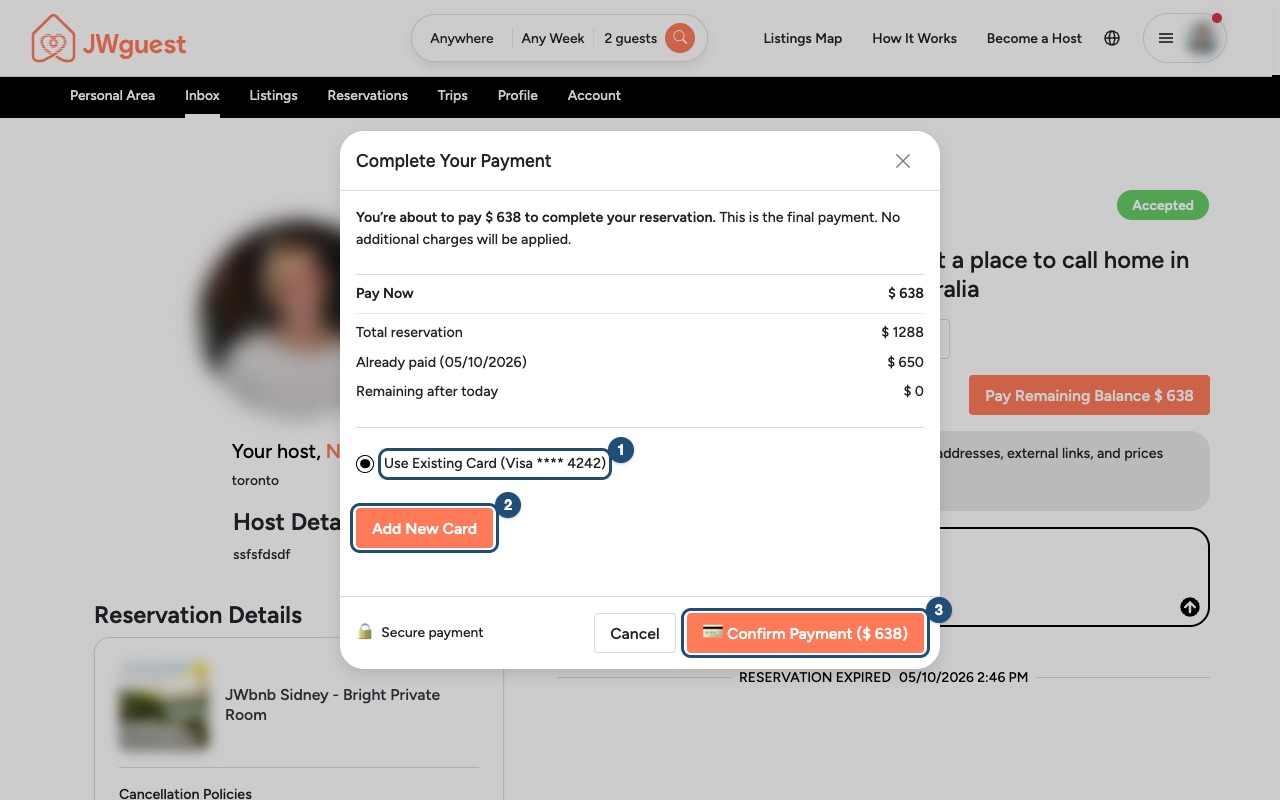
Task: Select the Use Existing Card radio button
Action: [x=365, y=464]
